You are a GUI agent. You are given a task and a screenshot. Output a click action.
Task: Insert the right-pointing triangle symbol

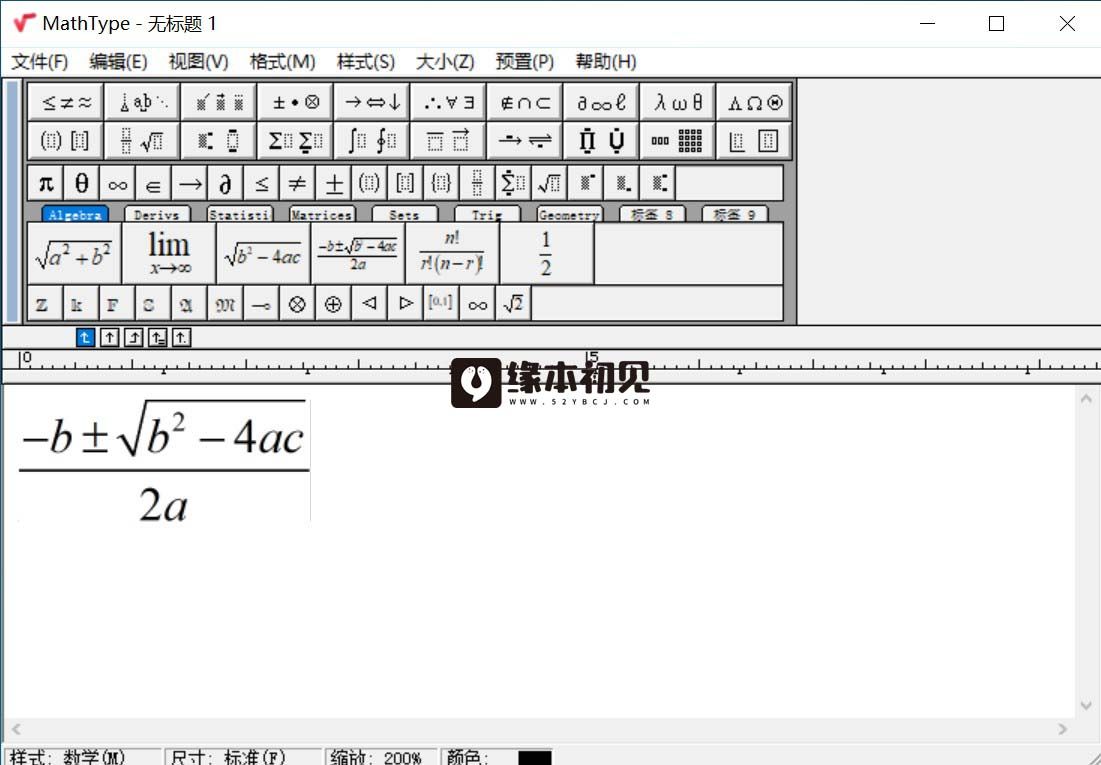pyautogui.click(x=405, y=303)
